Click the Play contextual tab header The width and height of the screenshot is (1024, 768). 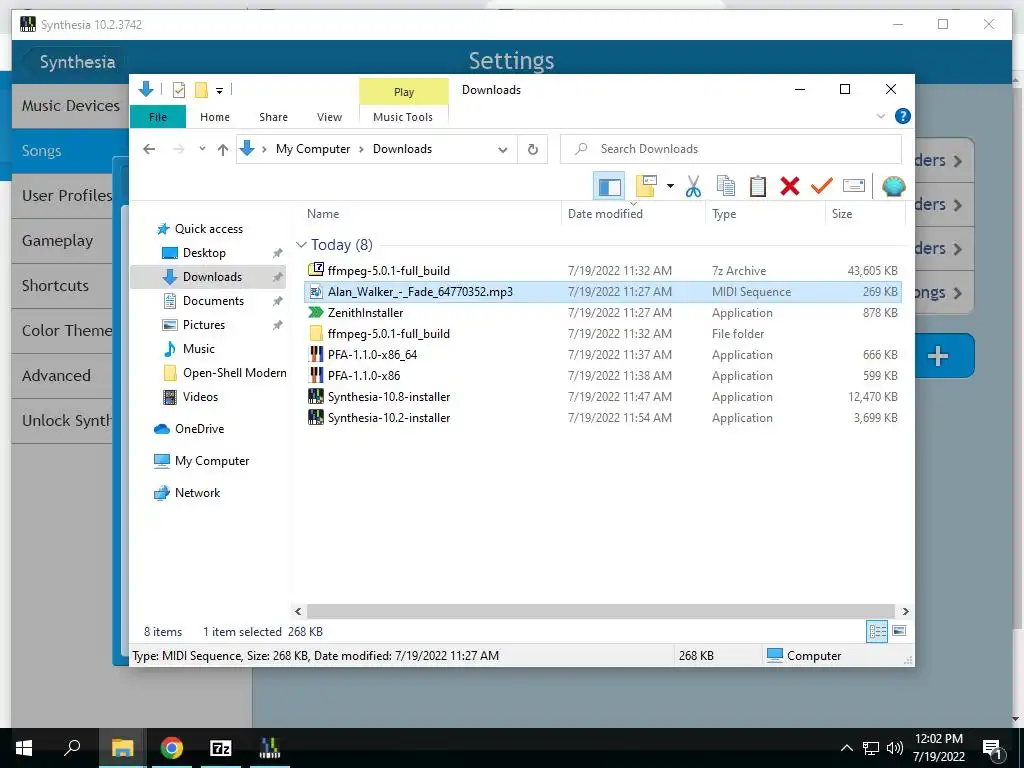(x=404, y=91)
